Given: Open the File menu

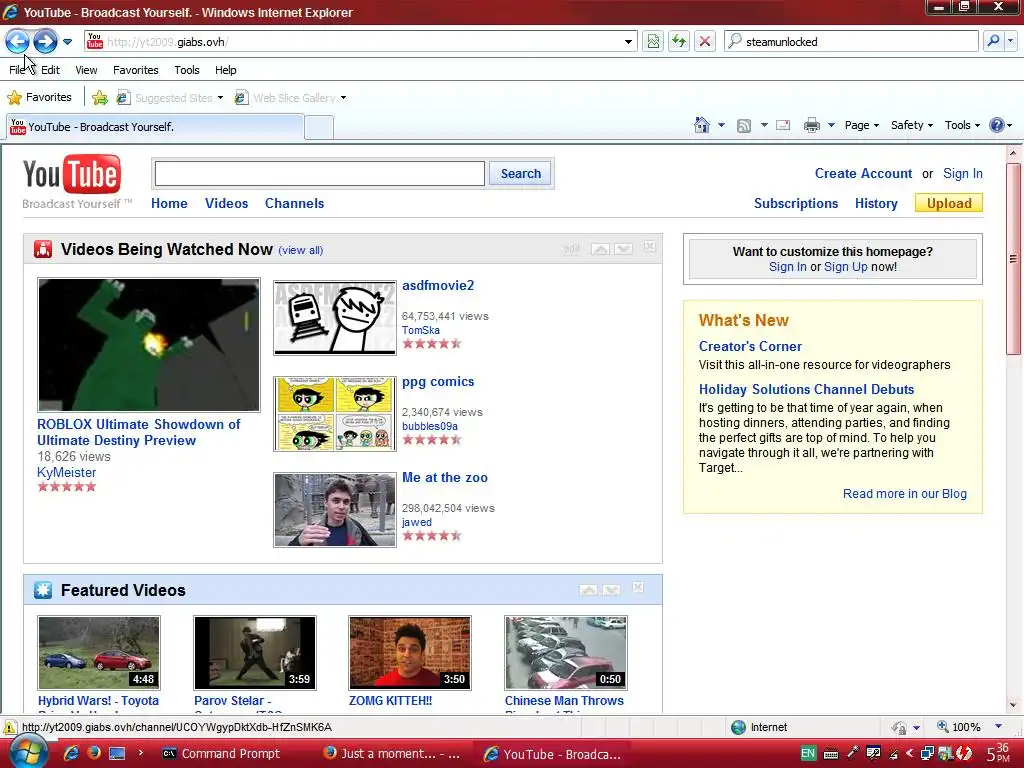Looking at the screenshot, I should pyautogui.click(x=16, y=70).
